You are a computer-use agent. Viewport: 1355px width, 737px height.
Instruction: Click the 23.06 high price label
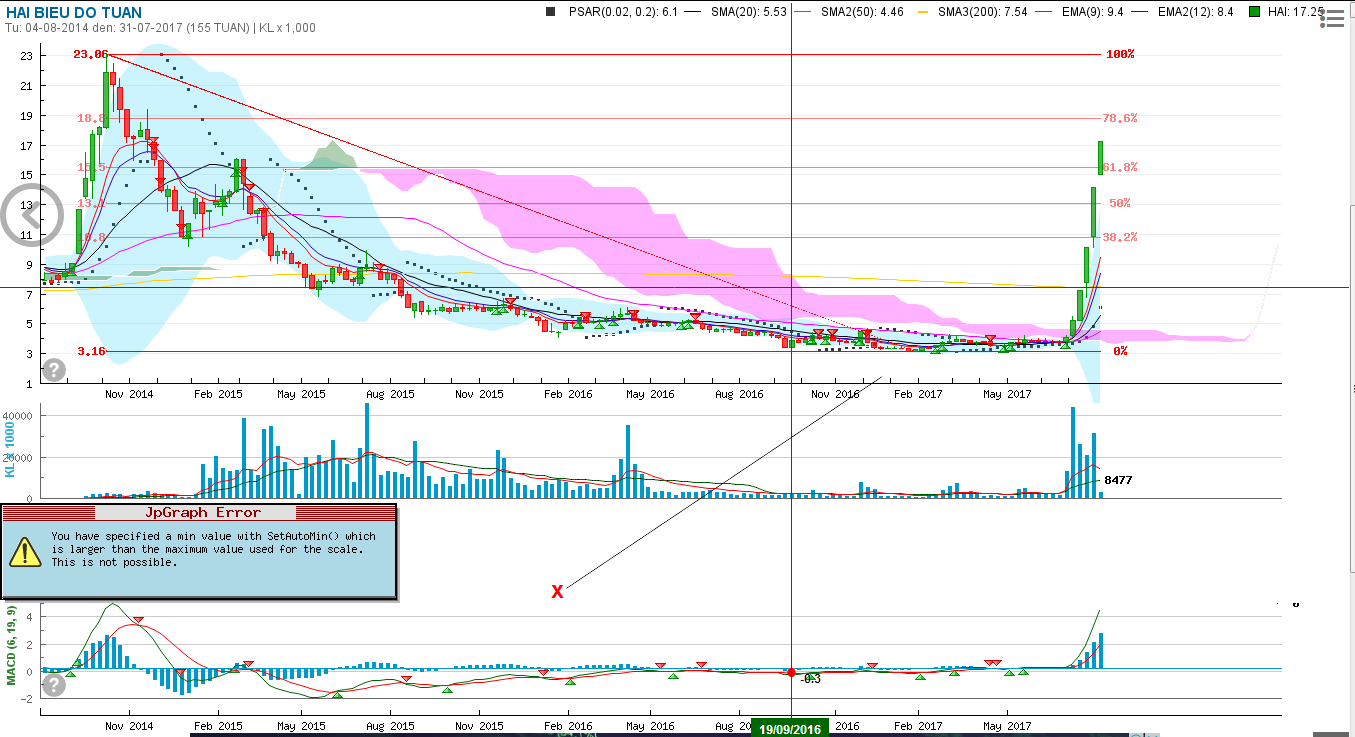click(x=90, y=54)
